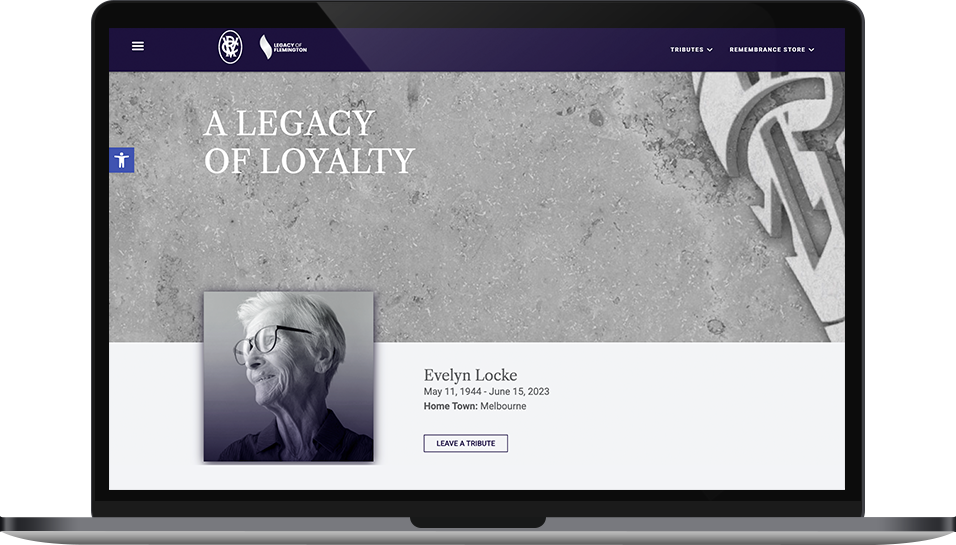Open the Tributes menu item
956x545 pixels.
tap(687, 49)
